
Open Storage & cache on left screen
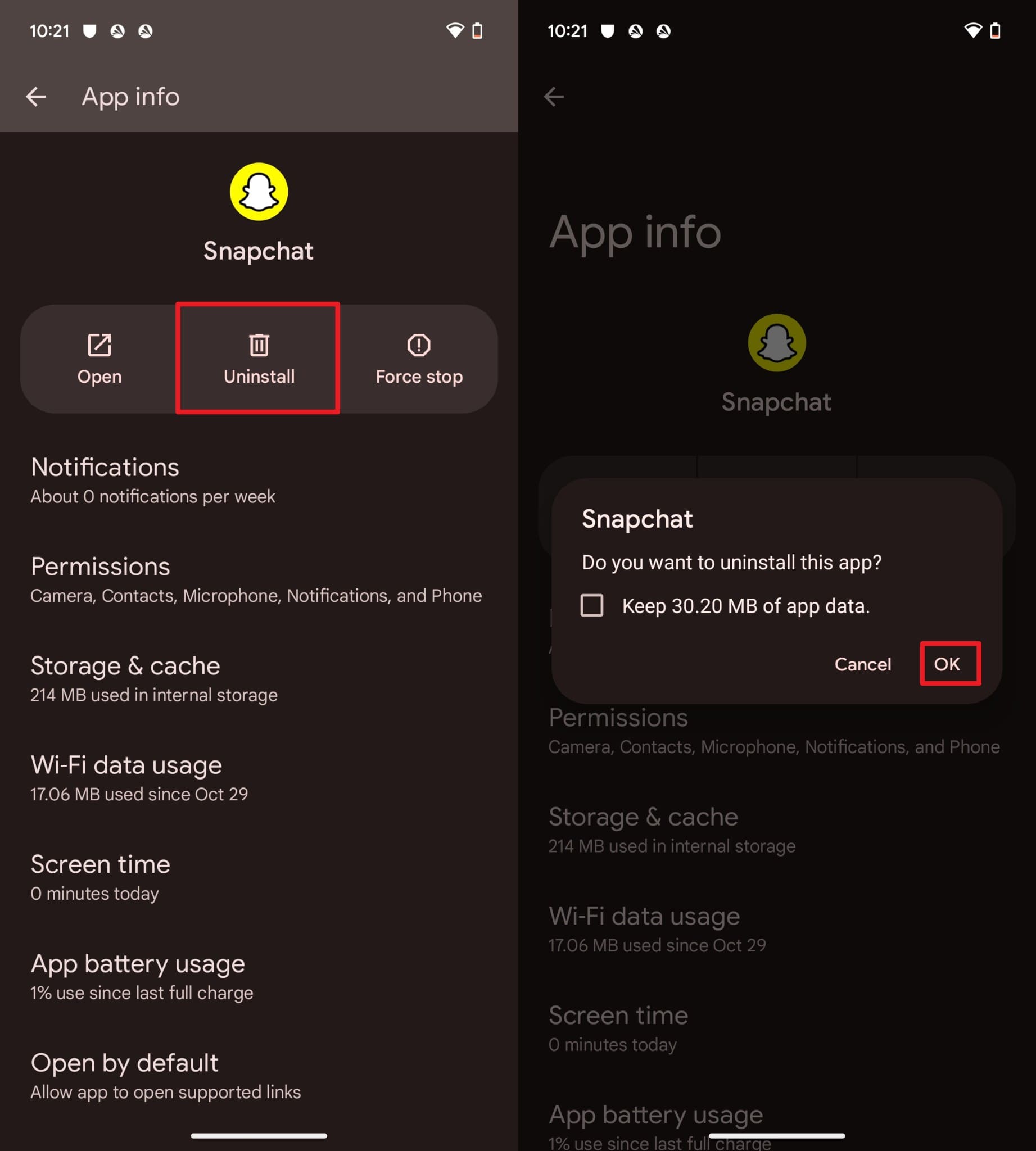259,679
